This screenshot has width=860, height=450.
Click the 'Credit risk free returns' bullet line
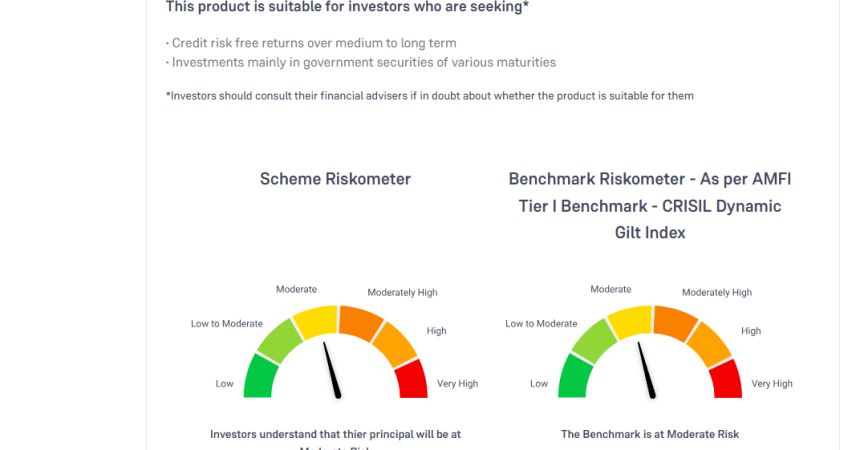pos(310,43)
